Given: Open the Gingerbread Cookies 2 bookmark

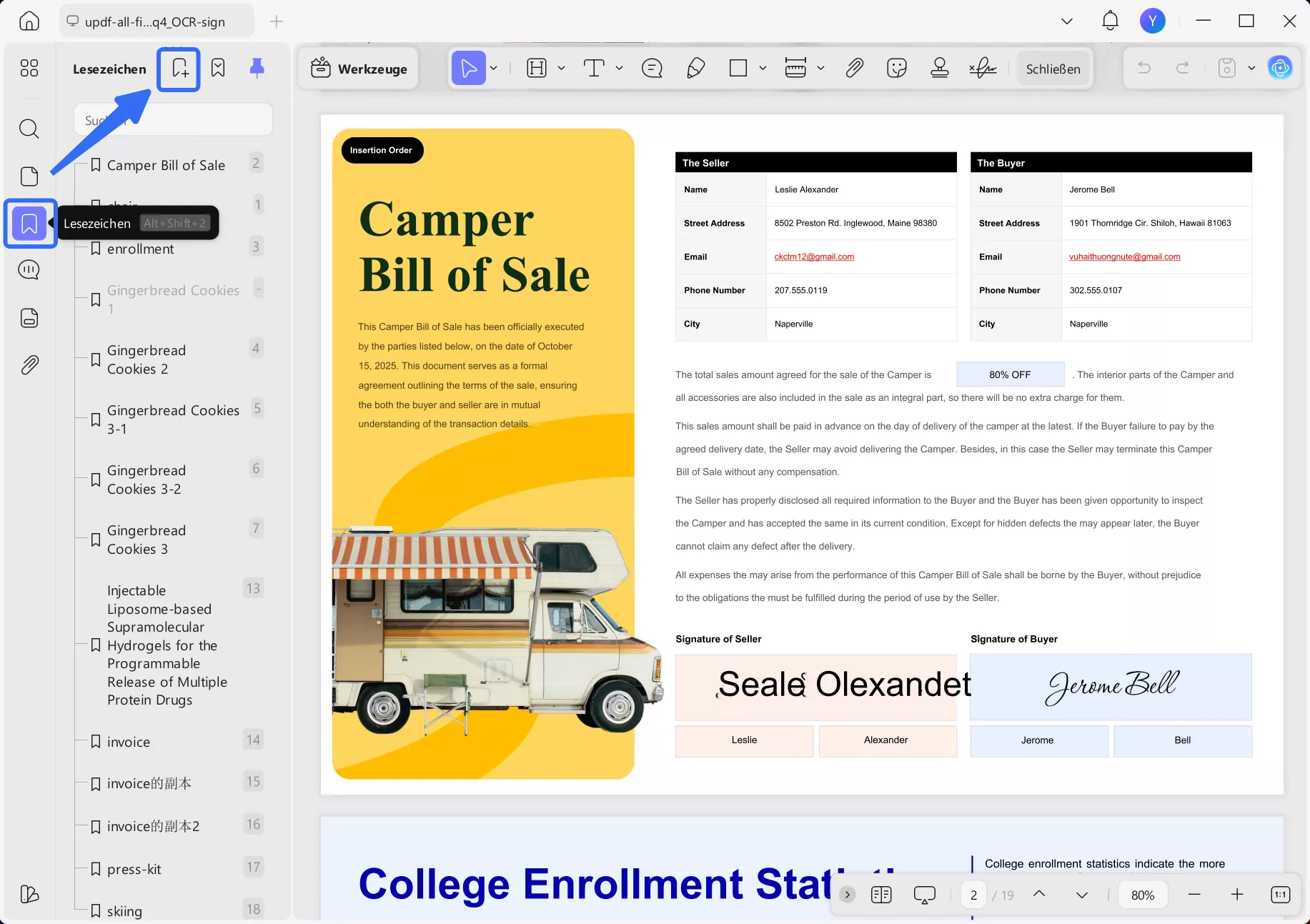Looking at the screenshot, I should 147,359.
